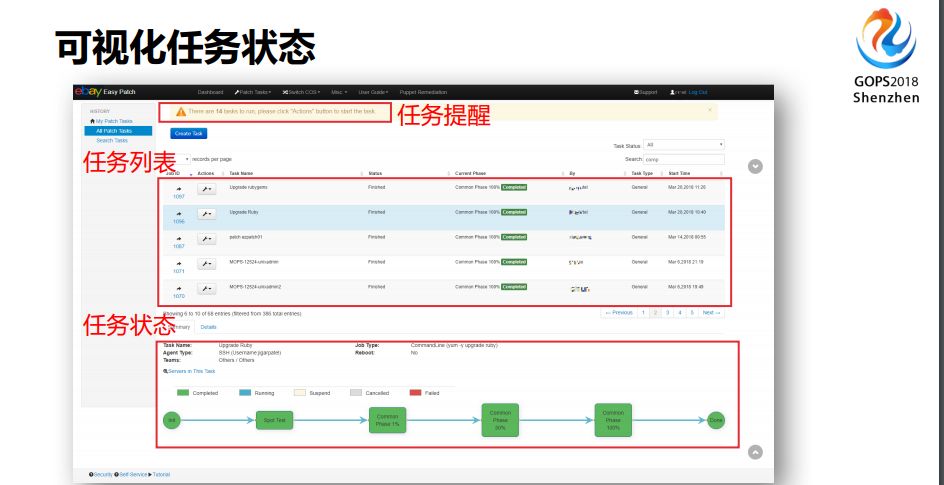
Task: Open Actions wrench for MOPS-12524-unixadmin2
Action: (x=206, y=289)
